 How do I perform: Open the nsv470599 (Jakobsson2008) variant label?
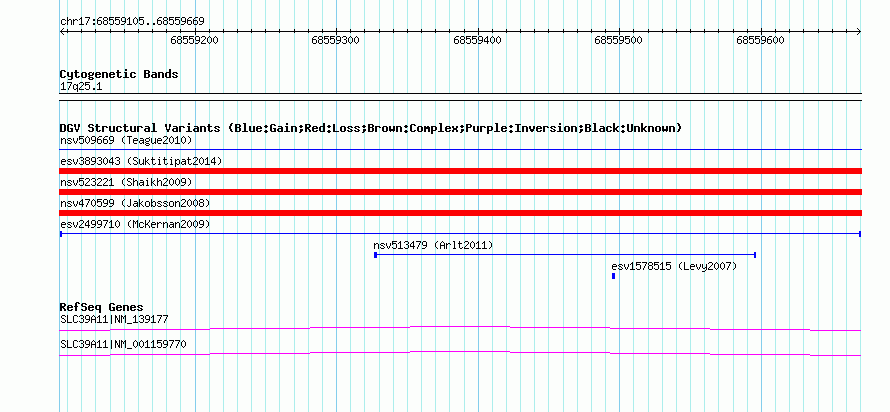coord(135,203)
